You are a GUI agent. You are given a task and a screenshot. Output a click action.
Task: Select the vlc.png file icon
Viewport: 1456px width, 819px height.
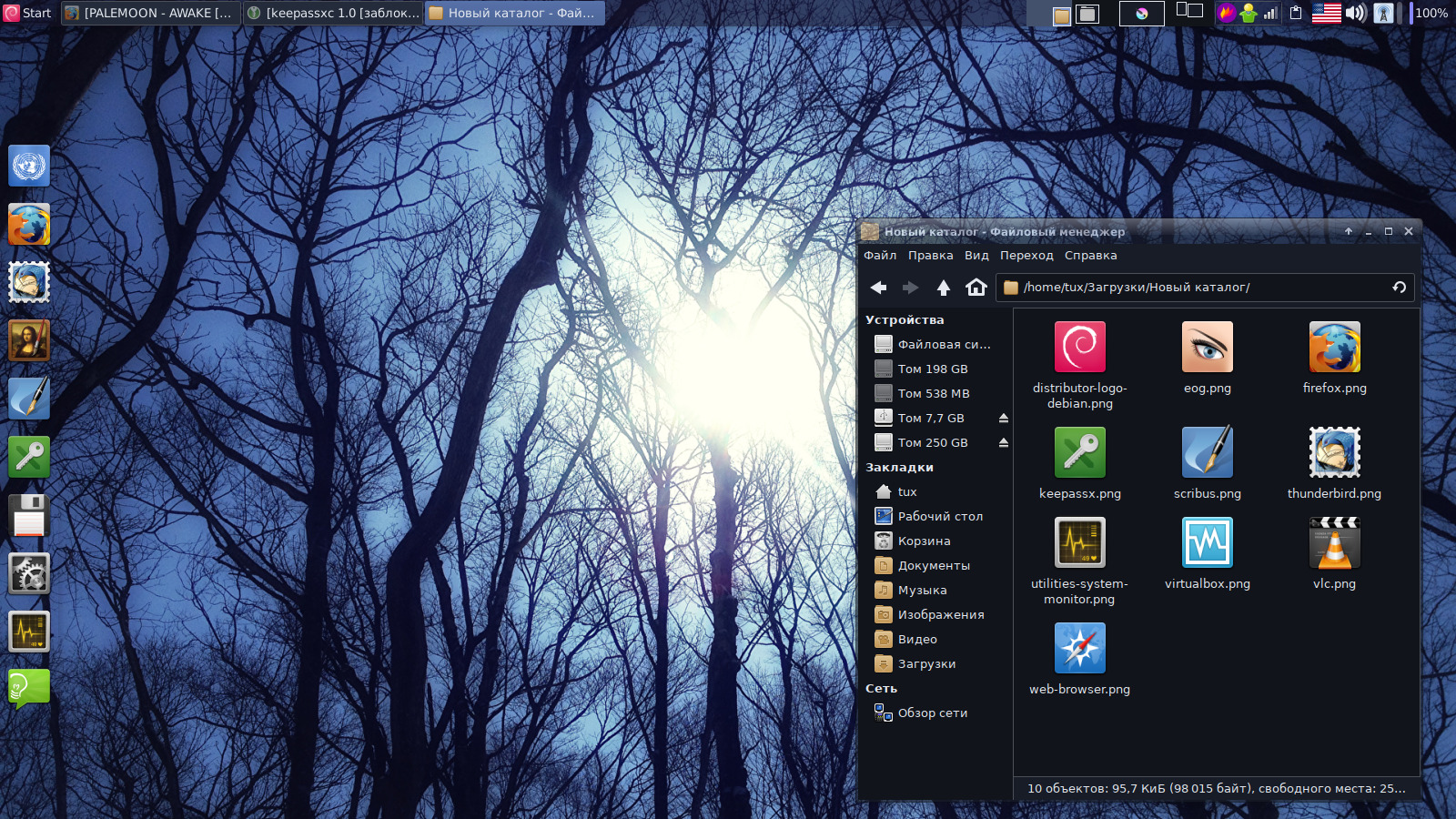[x=1334, y=543]
